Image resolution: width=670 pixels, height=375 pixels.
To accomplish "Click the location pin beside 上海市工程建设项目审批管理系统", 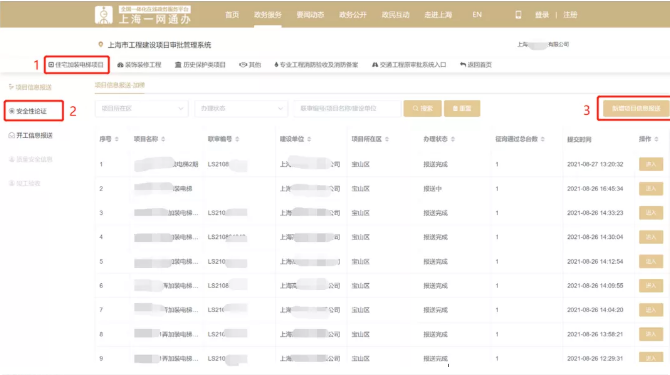I will click(x=100, y=44).
